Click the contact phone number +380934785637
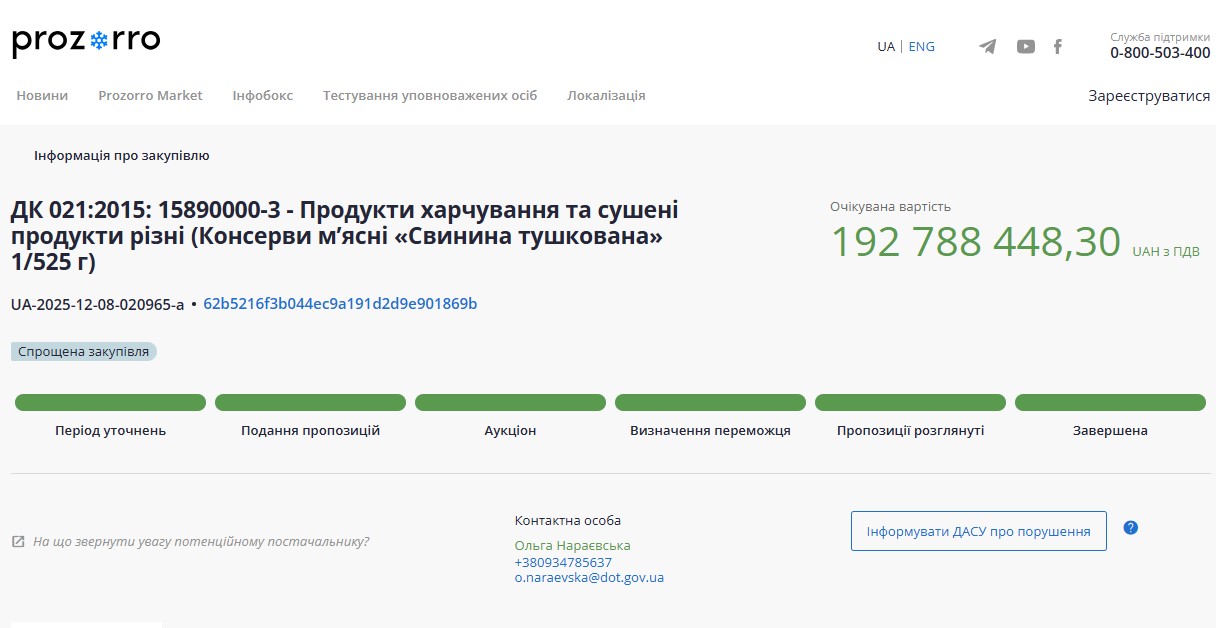This screenshot has width=1216, height=628. (563, 562)
